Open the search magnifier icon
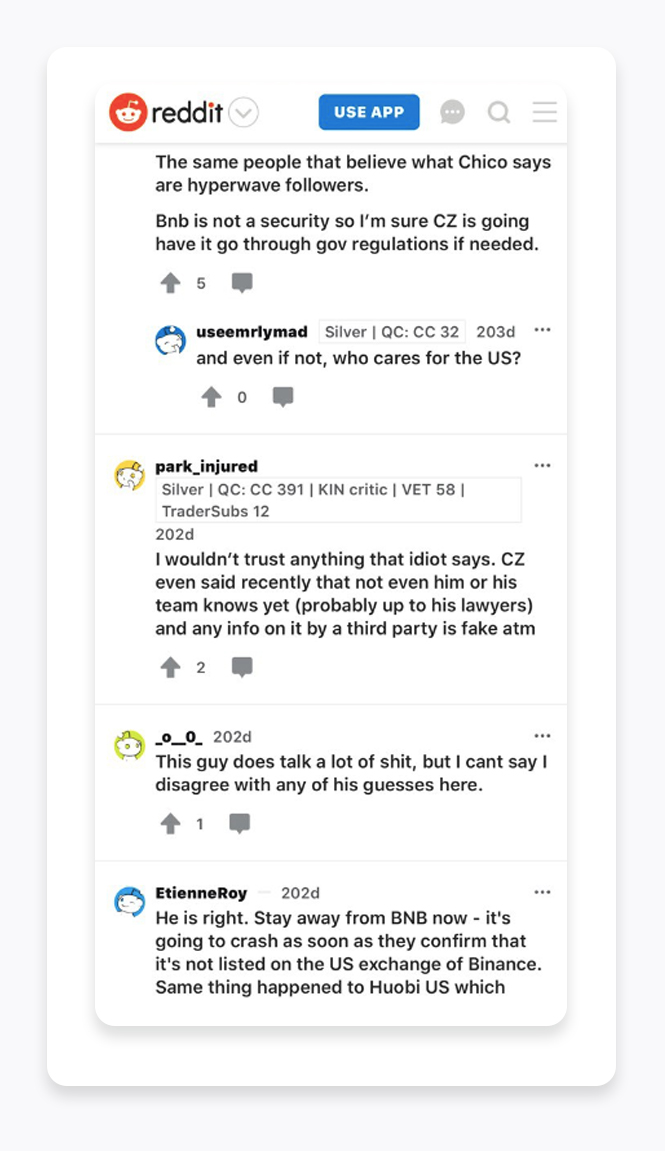 click(x=499, y=112)
